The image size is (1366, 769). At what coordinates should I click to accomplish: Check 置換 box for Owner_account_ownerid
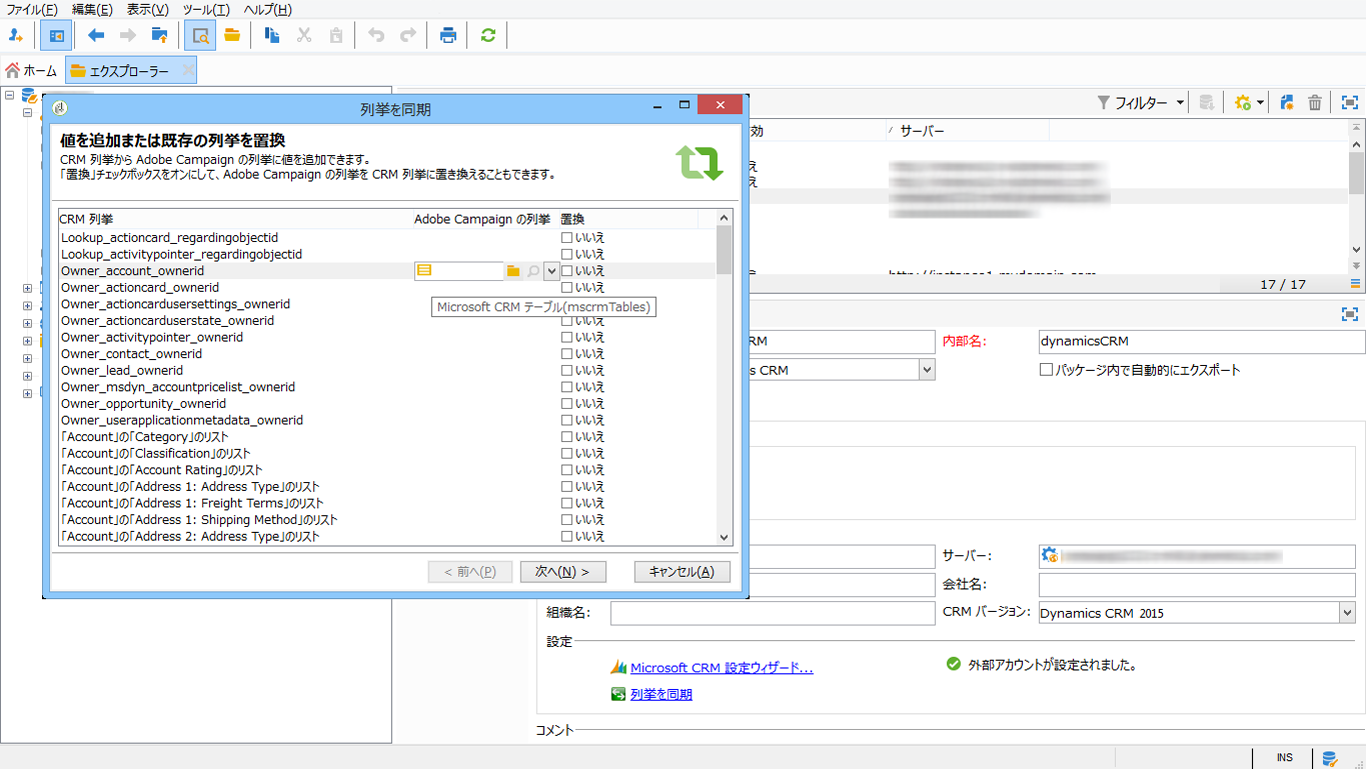pos(567,271)
